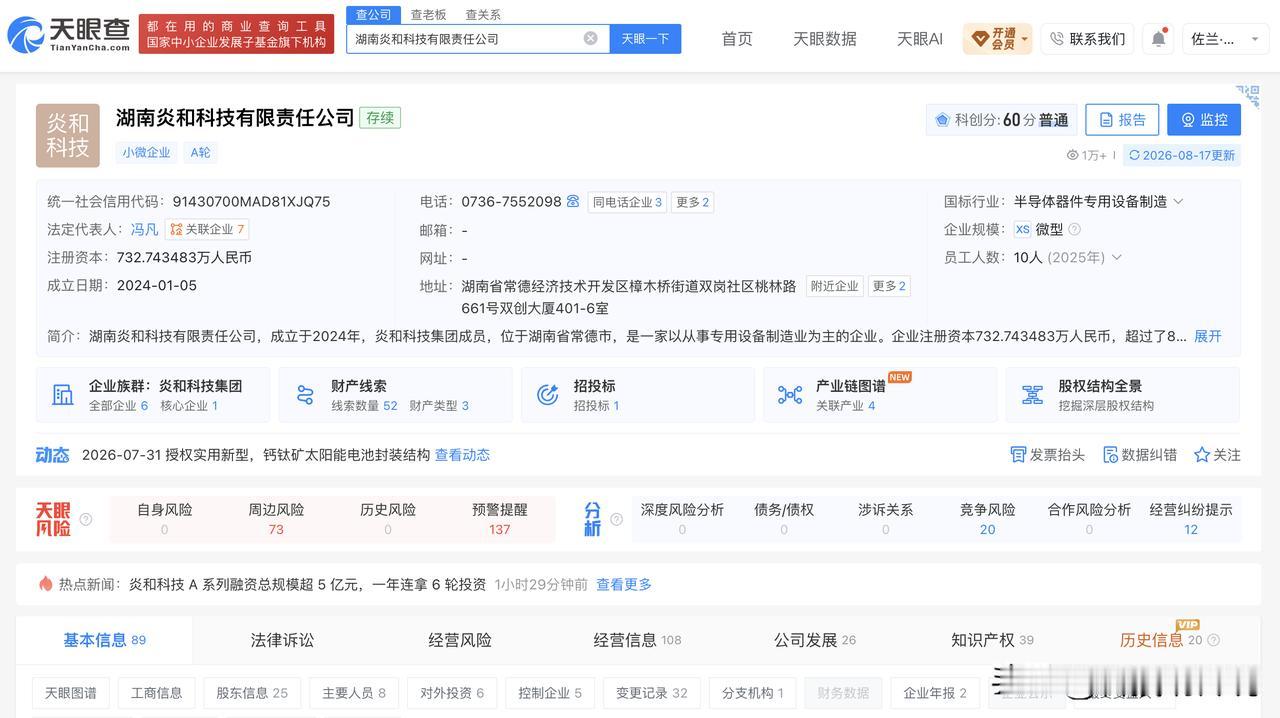Open the 法律诉讼 tab
The image size is (1280, 718).
click(282, 640)
